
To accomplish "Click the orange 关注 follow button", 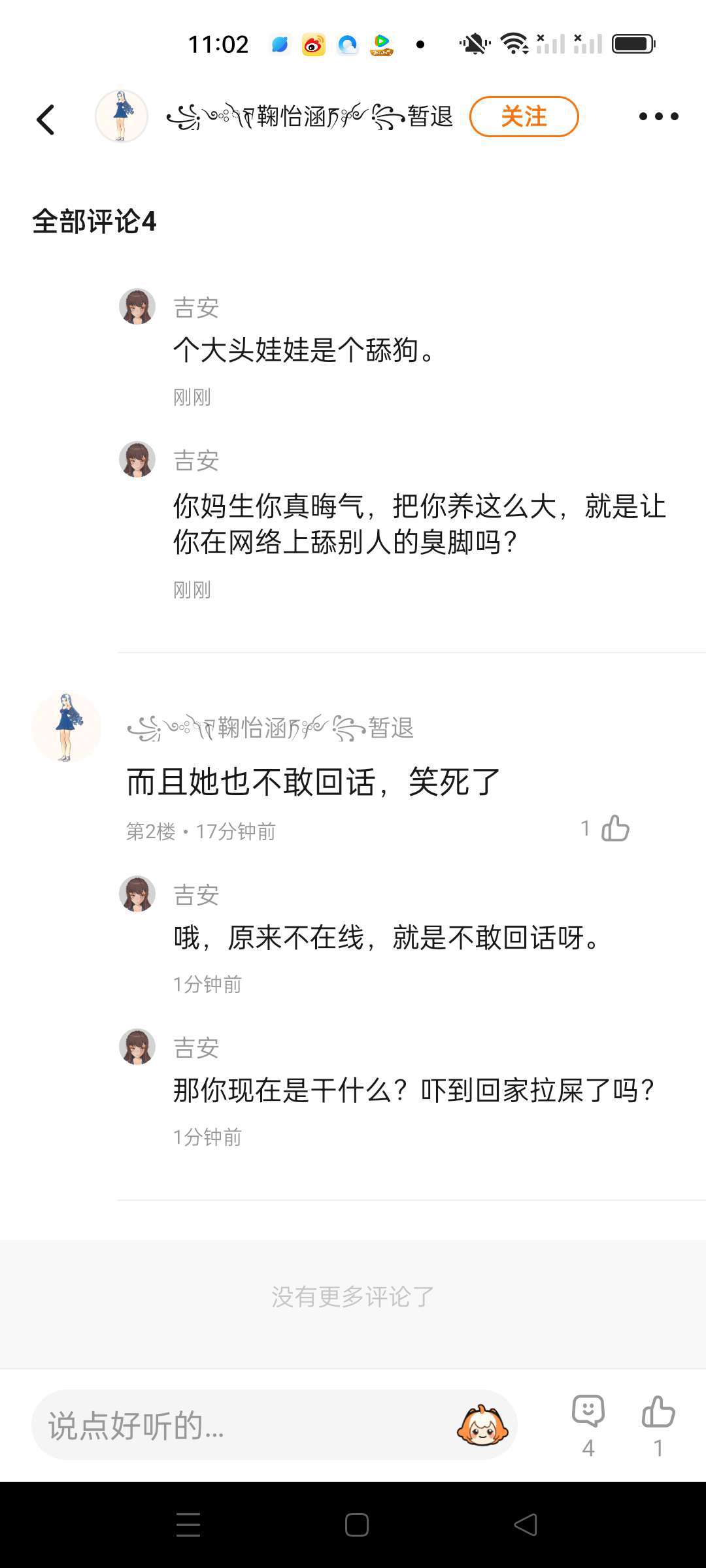I will 524,117.
